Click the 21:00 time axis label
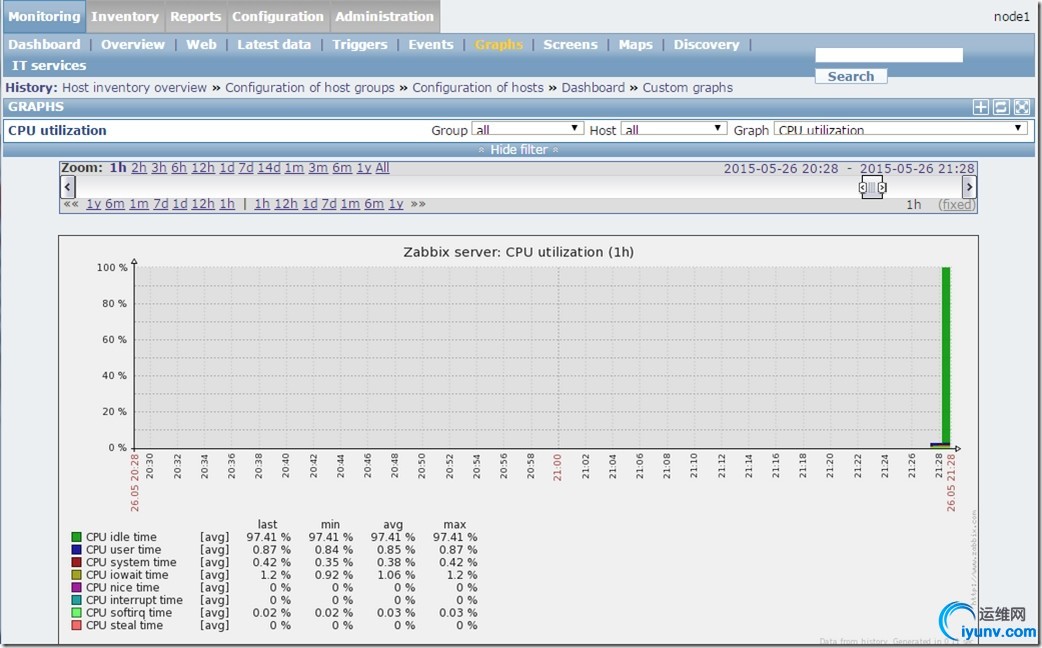 558,467
